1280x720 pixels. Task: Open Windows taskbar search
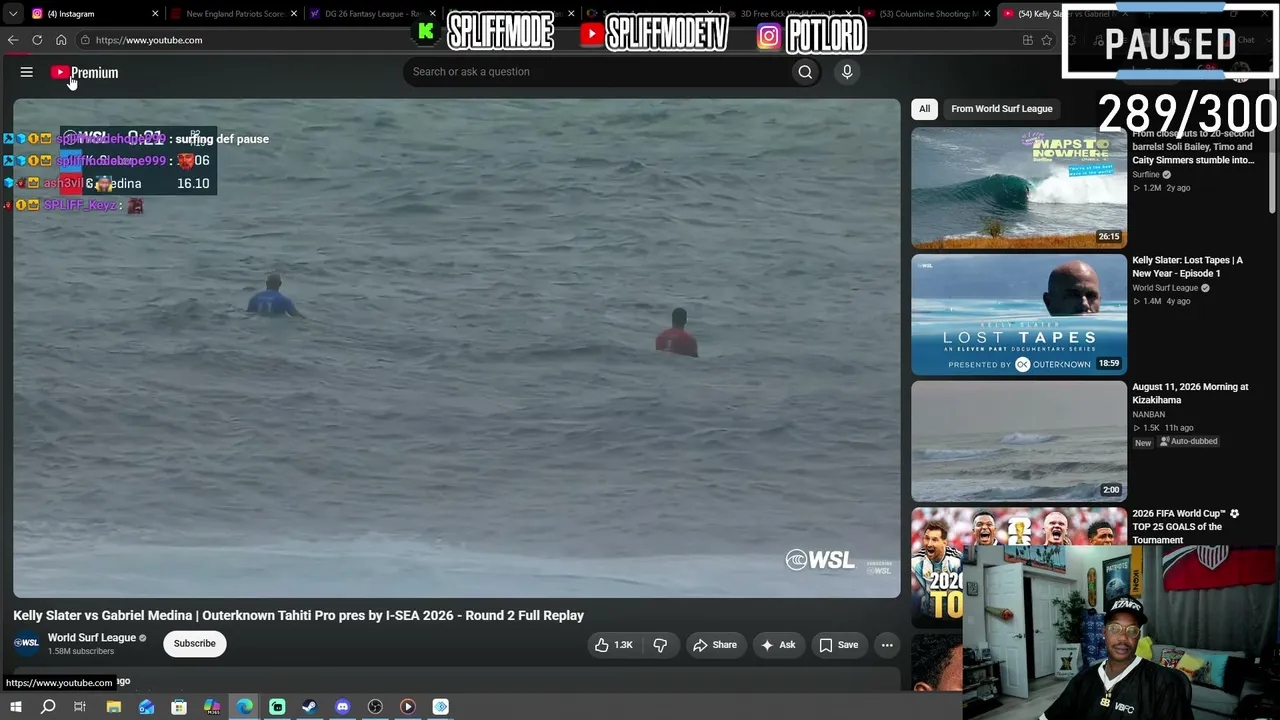[48, 707]
